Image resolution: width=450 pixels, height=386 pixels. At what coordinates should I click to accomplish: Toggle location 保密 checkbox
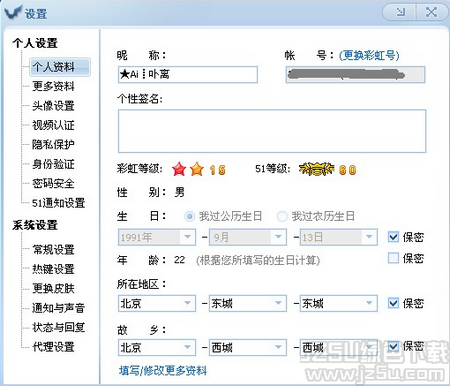tap(394, 303)
